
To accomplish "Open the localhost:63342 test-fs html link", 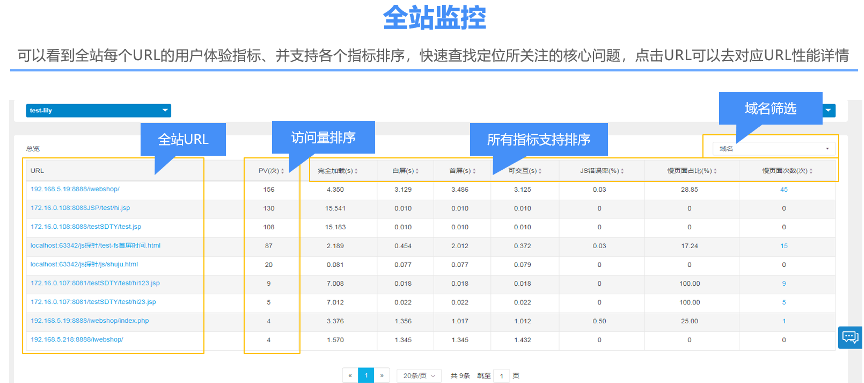I will [x=95, y=245].
